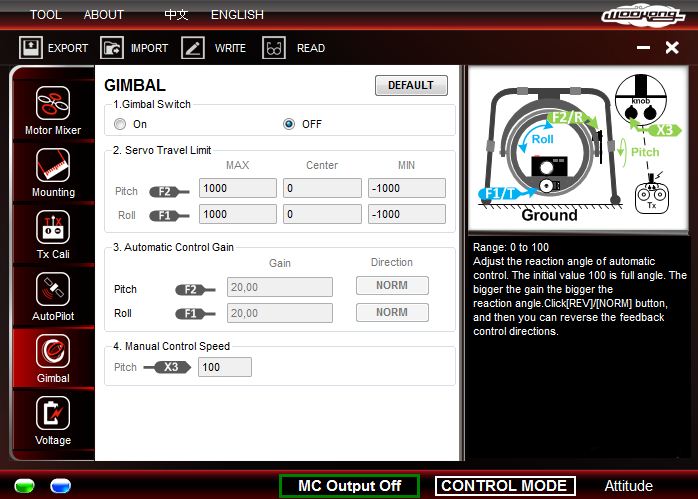Turn Gimbal Switch On

pos(120,124)
